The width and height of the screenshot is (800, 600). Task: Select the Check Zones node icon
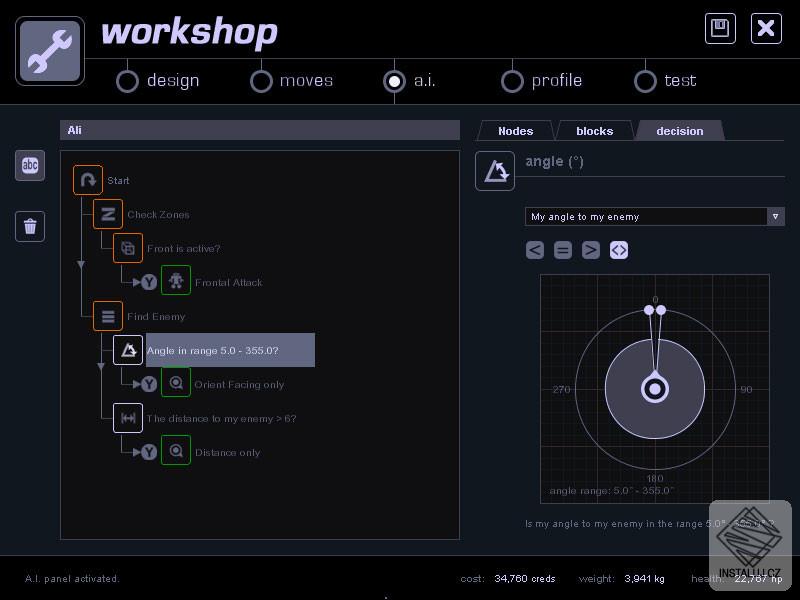click(x=108, y=214)
